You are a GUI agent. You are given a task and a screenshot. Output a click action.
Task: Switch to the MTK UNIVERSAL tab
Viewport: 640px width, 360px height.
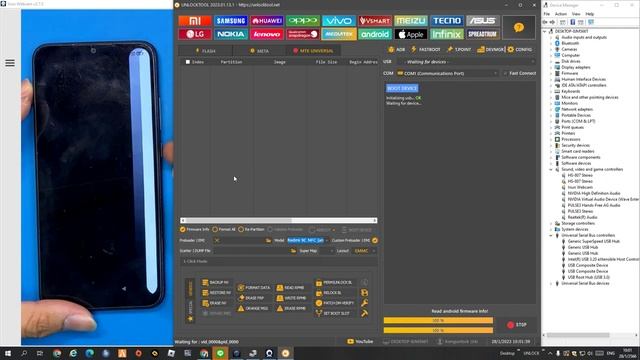pos(313,51)
